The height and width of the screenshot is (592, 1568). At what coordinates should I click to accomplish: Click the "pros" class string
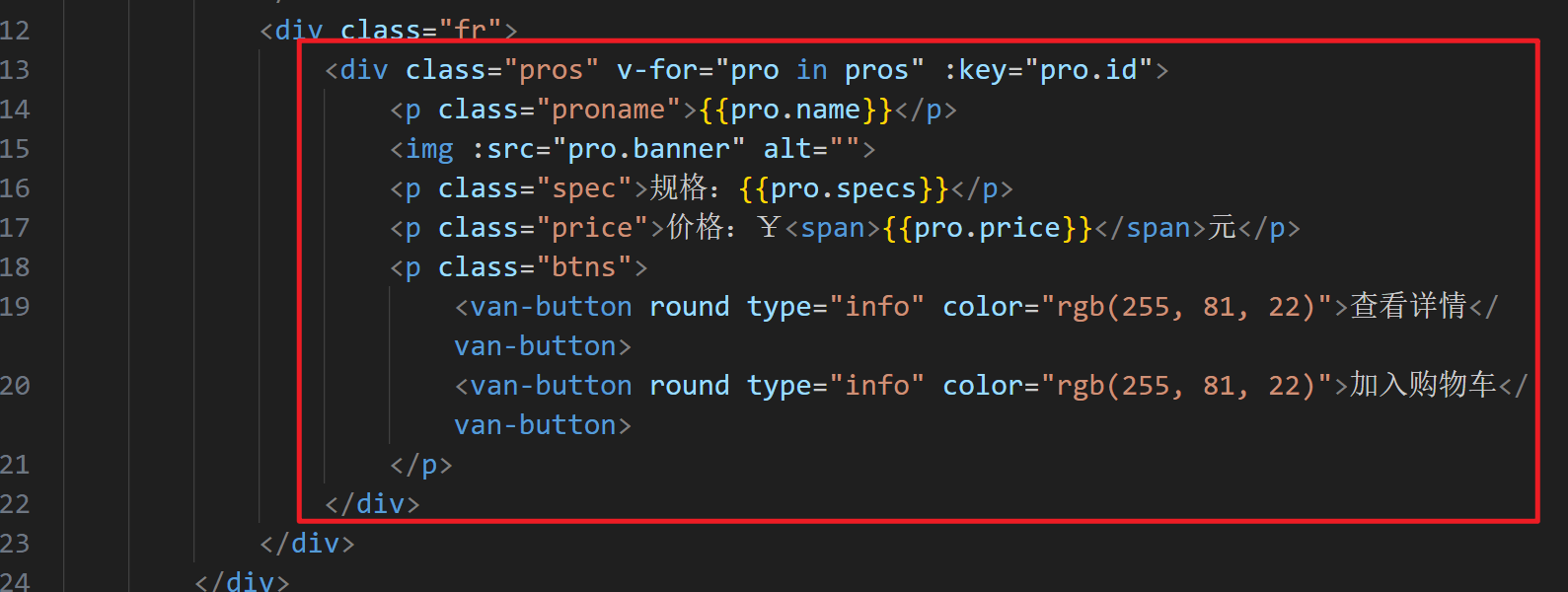(x=552, y=70)
